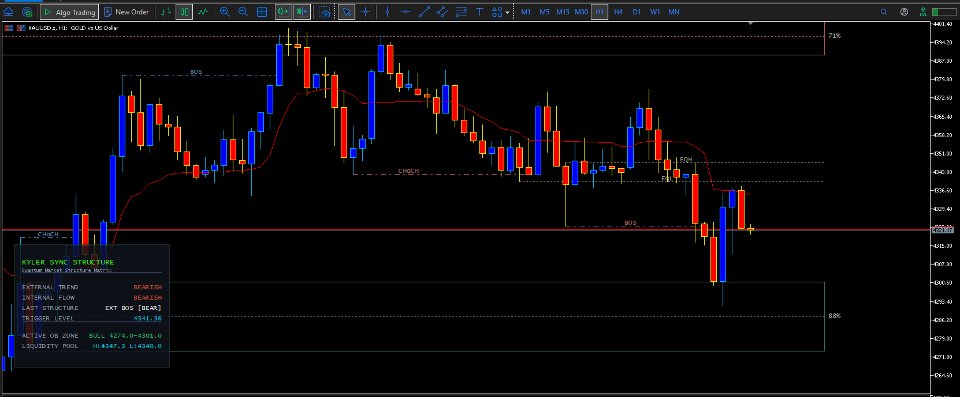960x397 pixels.
Task: Select candlestick chart type icon
Action: pyautogui.click(x=184, y=12)
